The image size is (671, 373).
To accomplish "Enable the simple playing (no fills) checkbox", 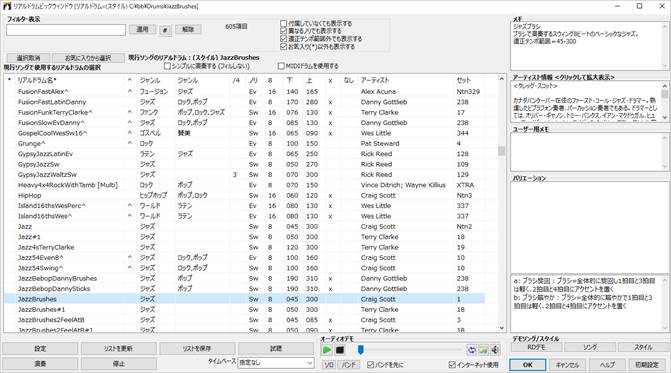I will click(x=167, y=66).
